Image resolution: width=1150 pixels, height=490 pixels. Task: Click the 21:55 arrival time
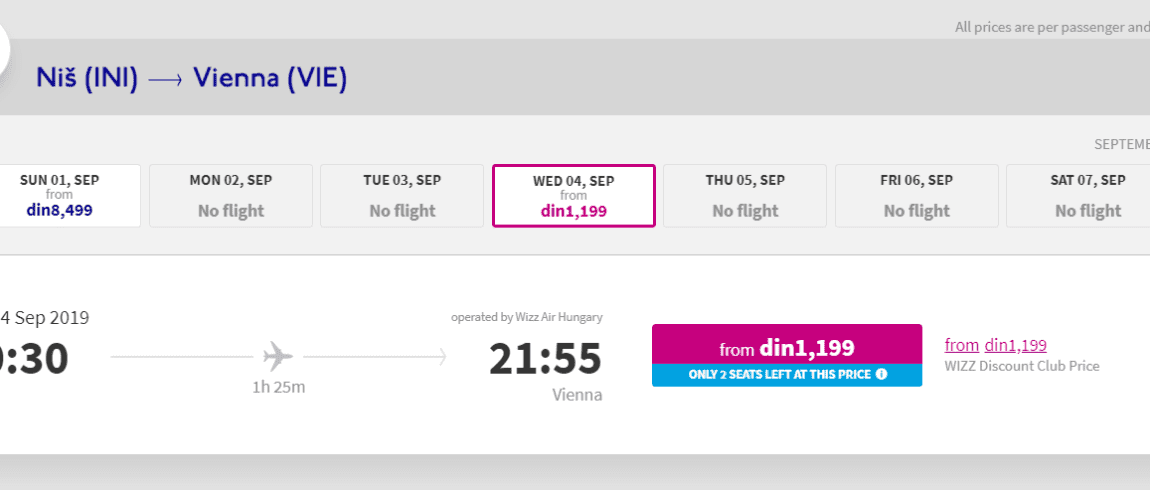tap(545, 359)
